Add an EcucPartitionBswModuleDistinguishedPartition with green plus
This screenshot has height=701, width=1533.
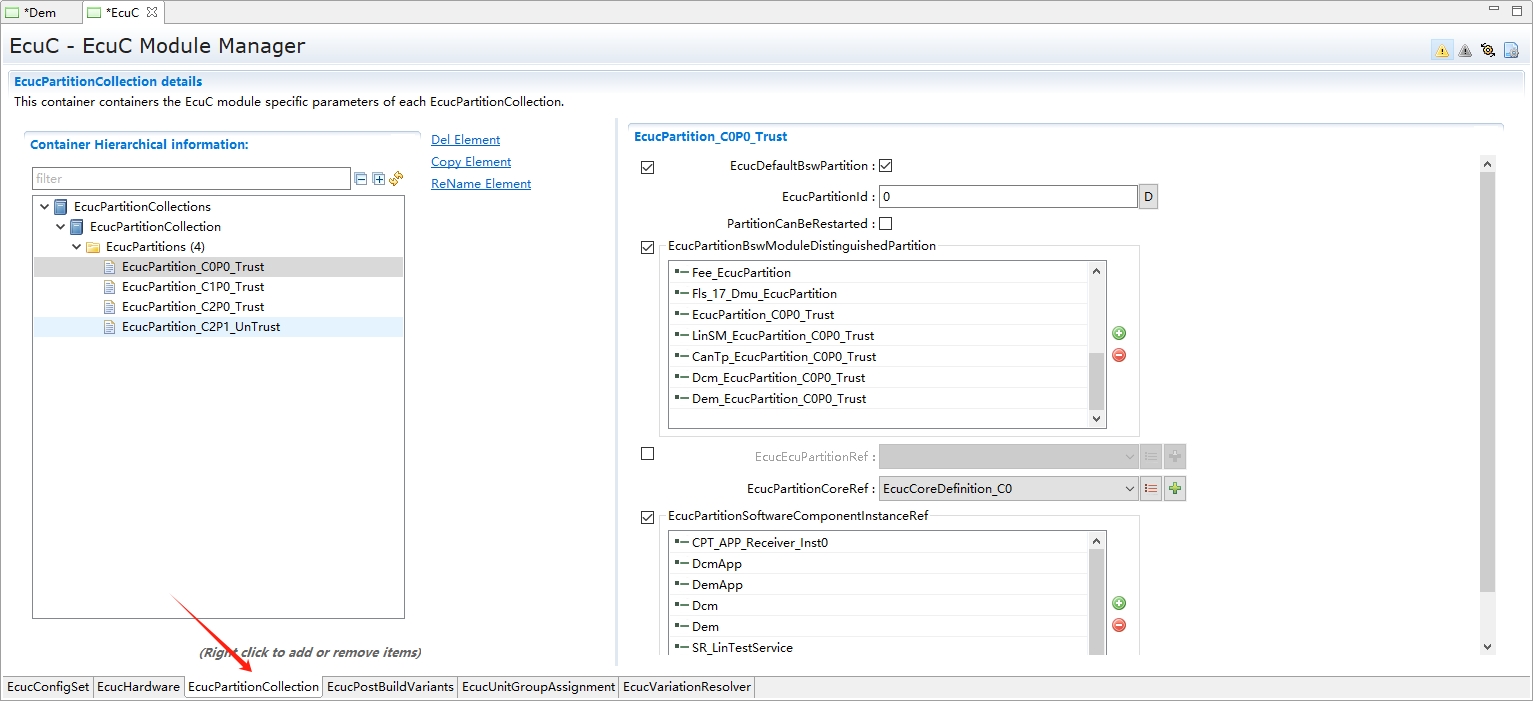1118,332
